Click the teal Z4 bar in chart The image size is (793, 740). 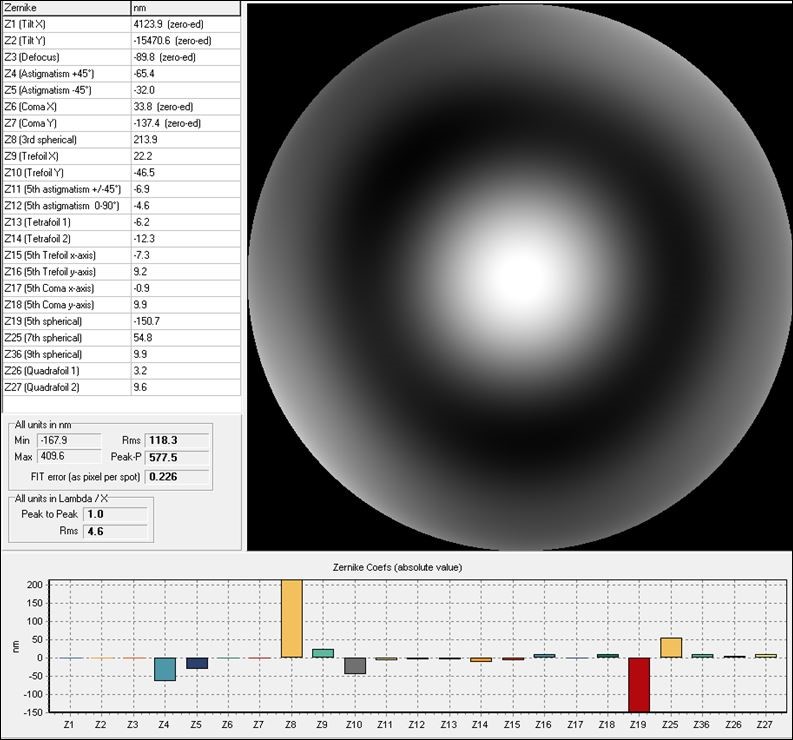pyautogui.click(x=164, y=669)
